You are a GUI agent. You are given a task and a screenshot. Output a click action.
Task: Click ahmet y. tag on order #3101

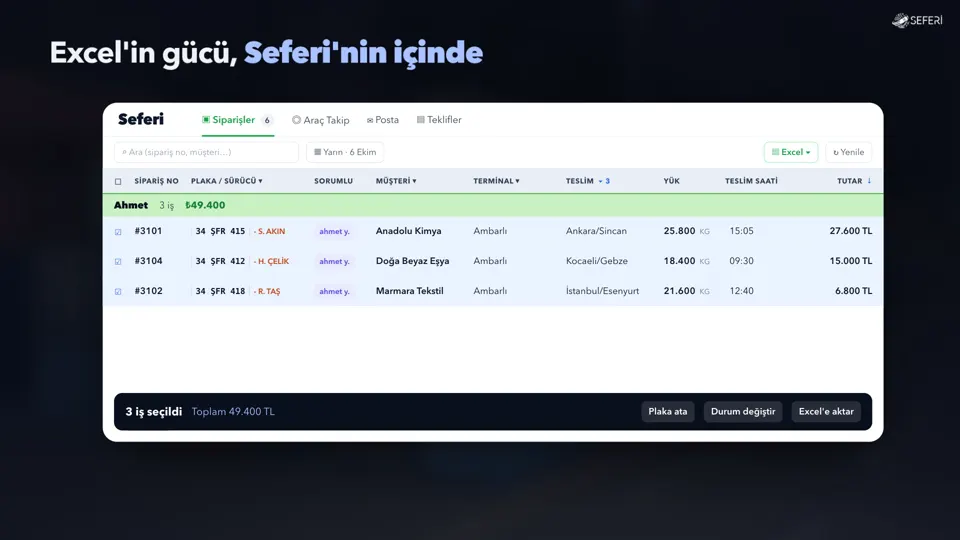pyautogui.click(x=334, y=231)
